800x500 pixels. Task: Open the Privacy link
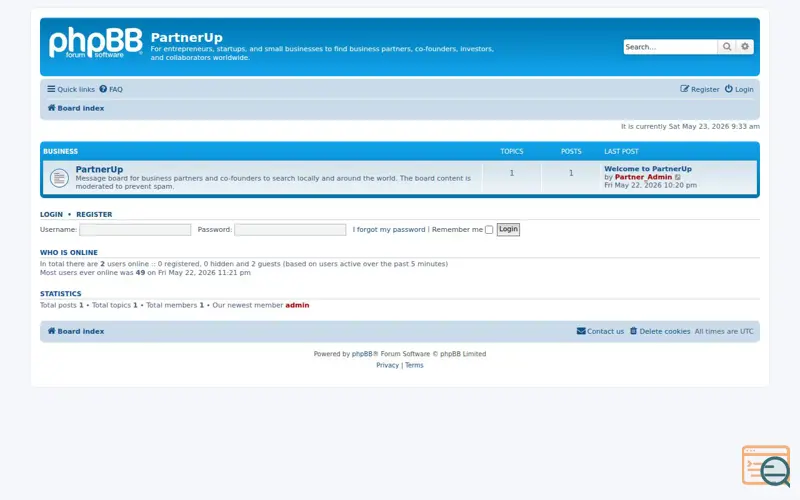388,365
